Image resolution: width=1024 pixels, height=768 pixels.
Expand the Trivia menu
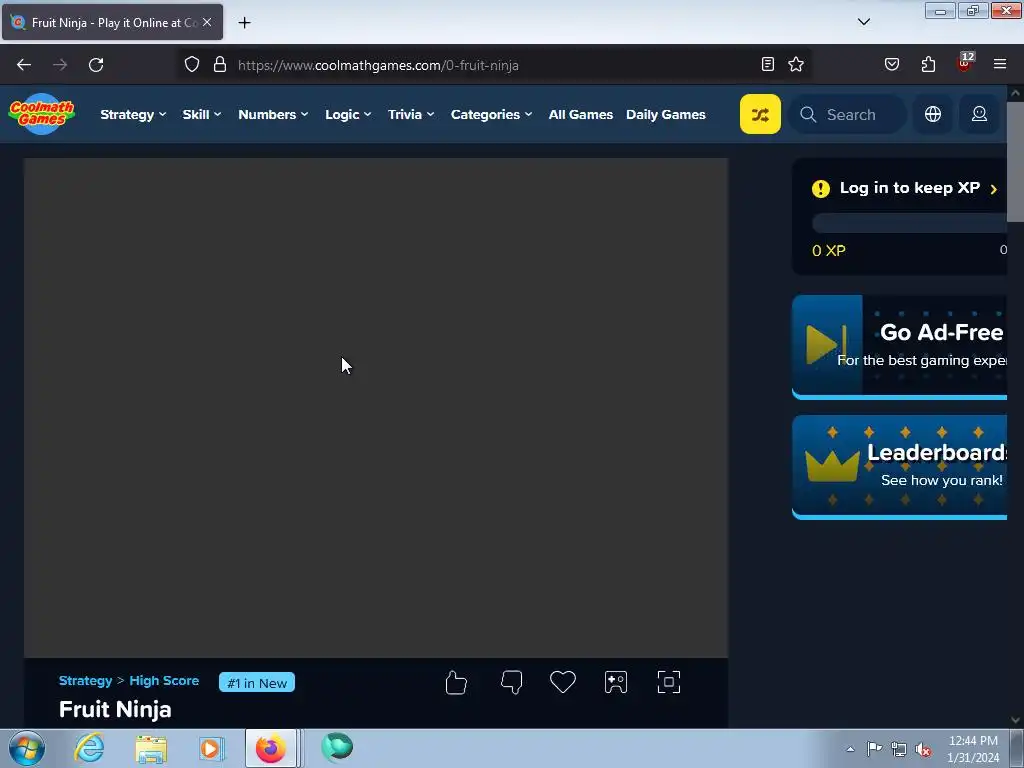(411, 114)
